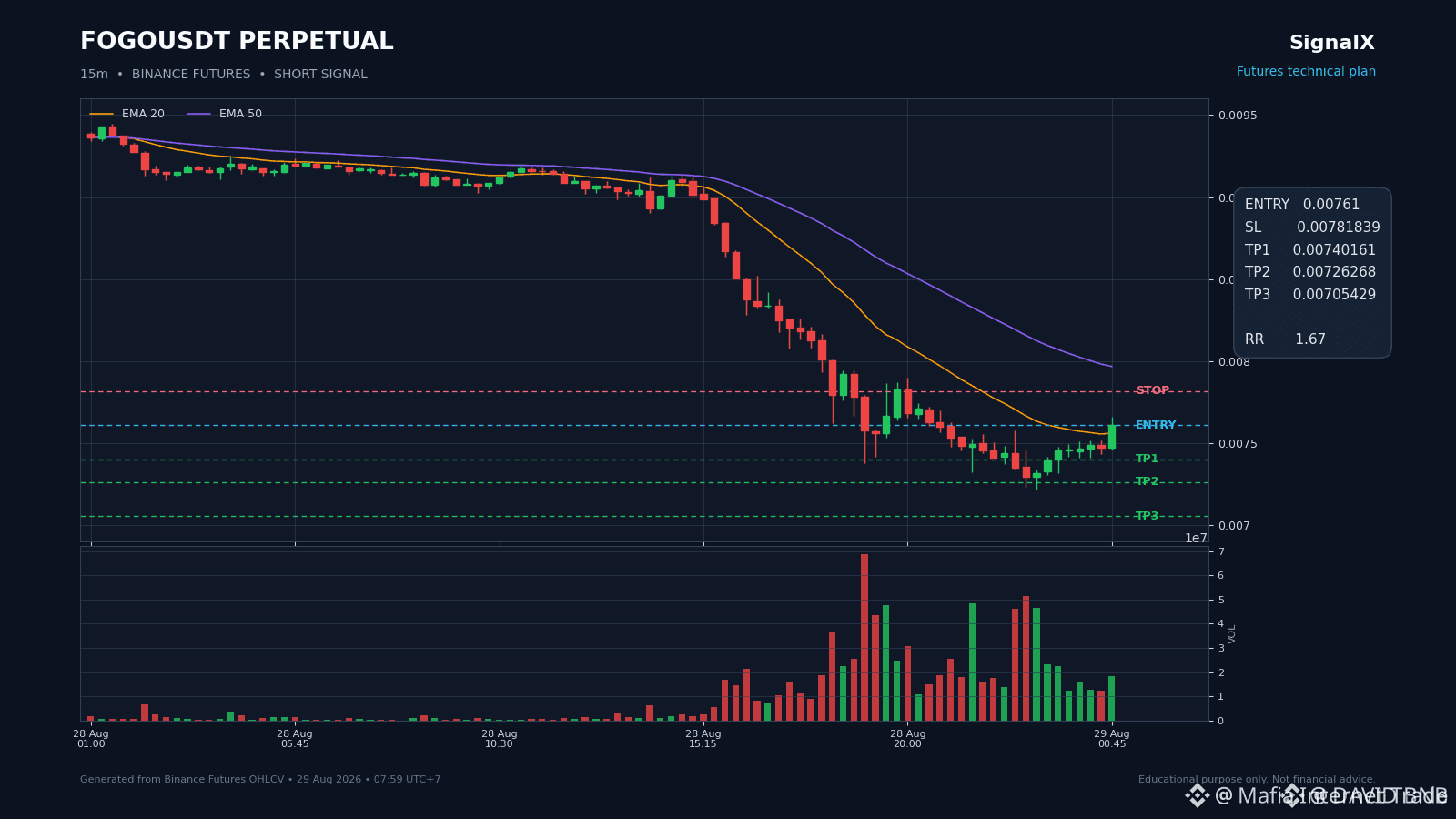Click the 0.0075 price axis label
This screenshot has height=819, width=1456.
(1238, 444)
